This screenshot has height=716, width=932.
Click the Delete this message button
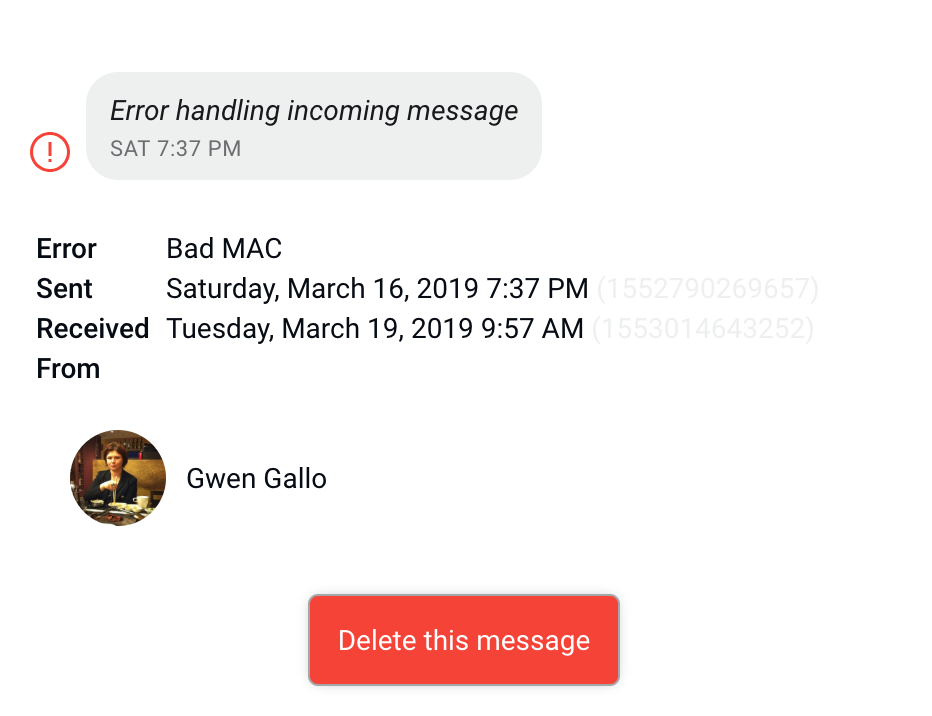click(x=463, y=640)
